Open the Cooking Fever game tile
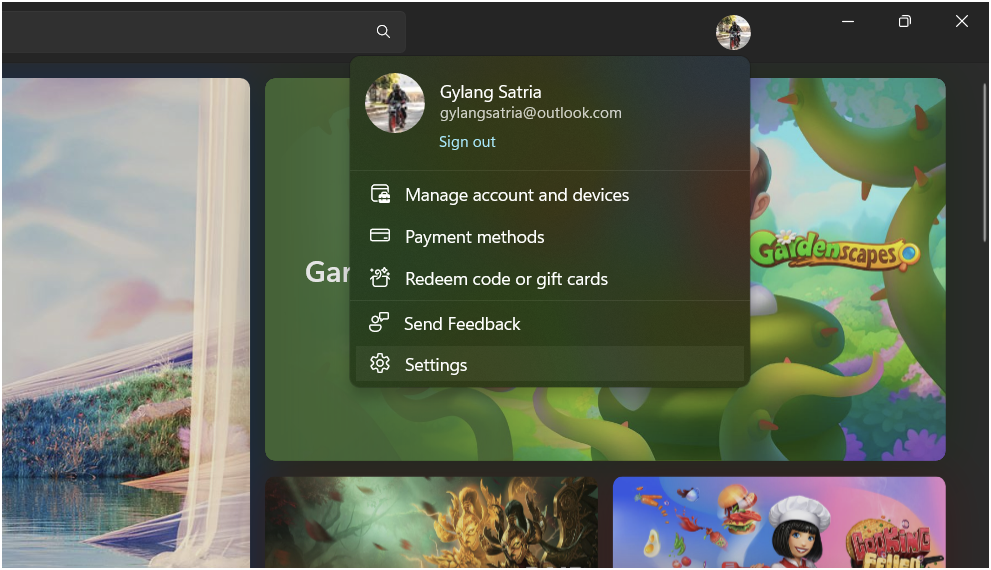 click(779, 523)
